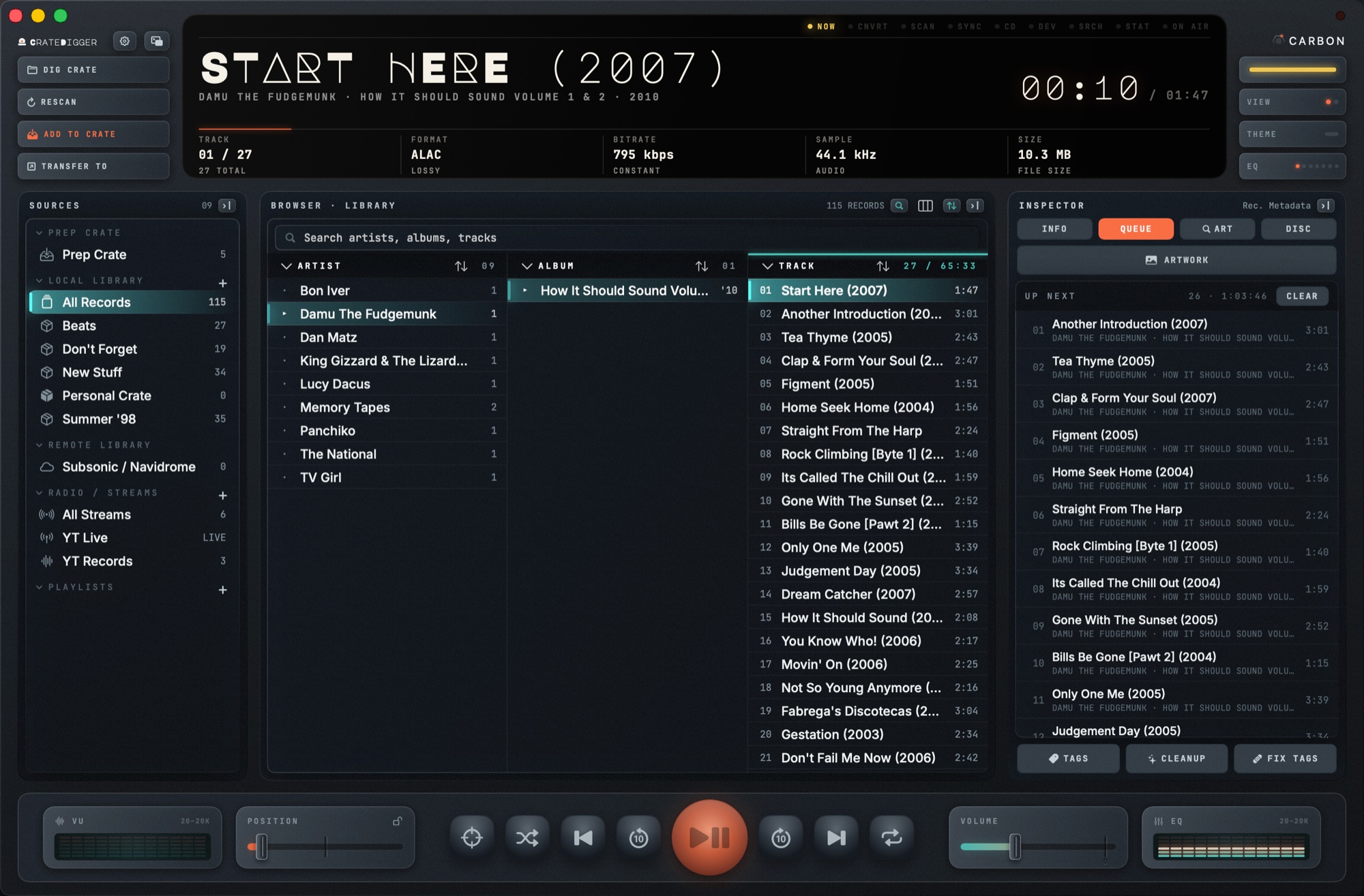The image size is (1364, 896).
Task: Toggle repeat mode
Action: [891, 838]
